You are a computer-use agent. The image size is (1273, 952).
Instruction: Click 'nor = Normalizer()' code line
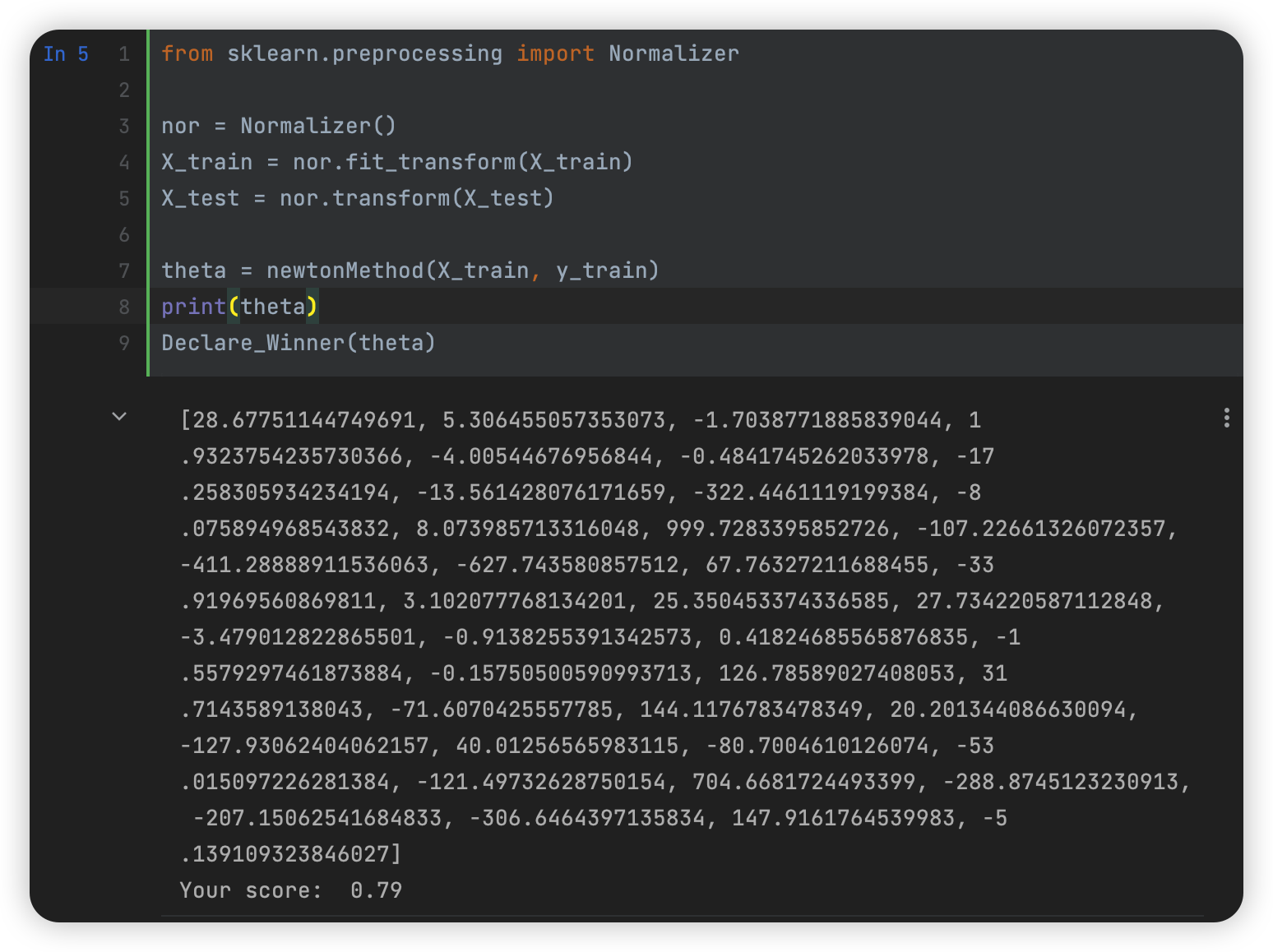(279, 126)
